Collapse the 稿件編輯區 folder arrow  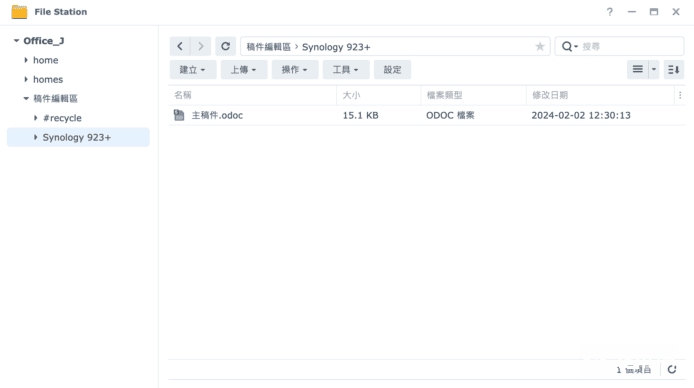pyautogui.click(x=26, y=98)
